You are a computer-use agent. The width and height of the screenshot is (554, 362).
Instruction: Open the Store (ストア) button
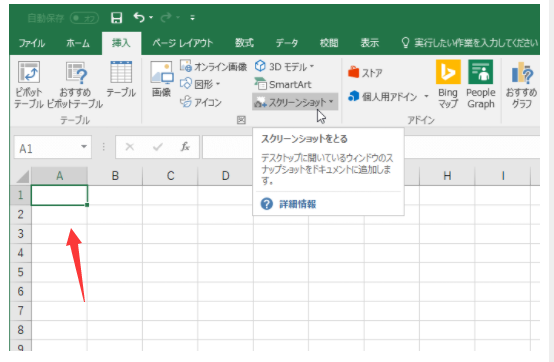tap(365, 72)
